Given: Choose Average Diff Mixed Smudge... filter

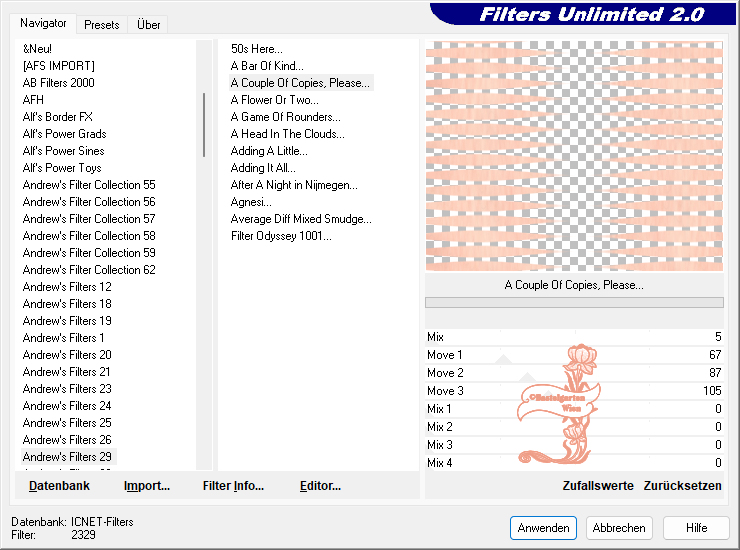Looking at the screenshot, I should pos(301,219).
